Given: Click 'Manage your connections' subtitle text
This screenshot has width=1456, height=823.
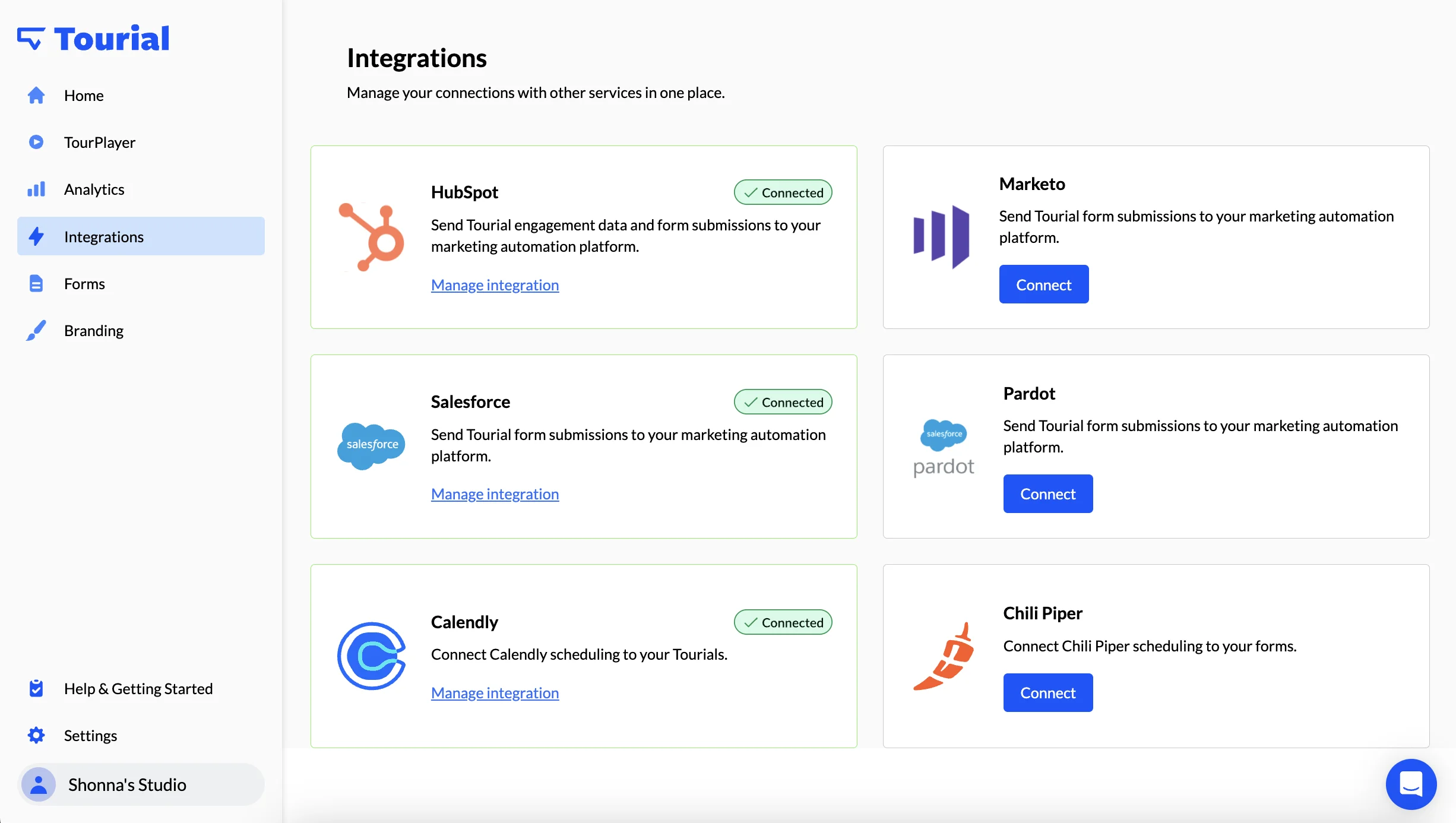Looking at the screenshot, I should pyautogui.click(x=536, y=93).
